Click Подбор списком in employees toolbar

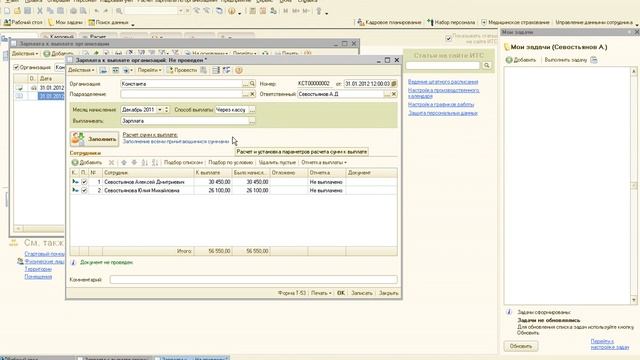(183, 162)
